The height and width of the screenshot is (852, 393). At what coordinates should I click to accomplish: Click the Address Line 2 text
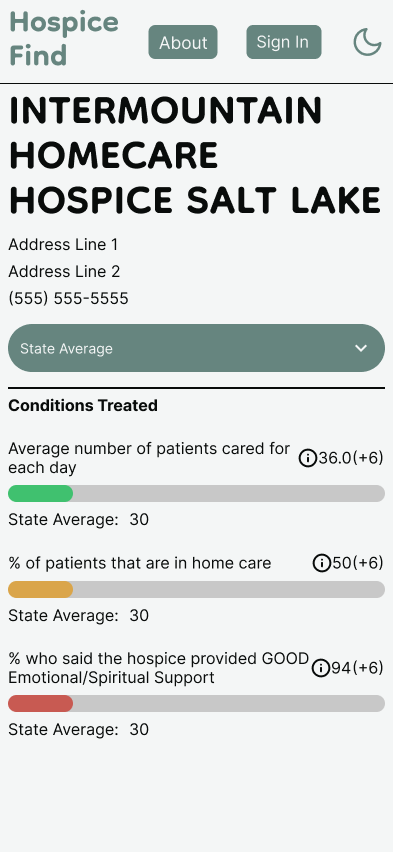click(x=64, y=271)
